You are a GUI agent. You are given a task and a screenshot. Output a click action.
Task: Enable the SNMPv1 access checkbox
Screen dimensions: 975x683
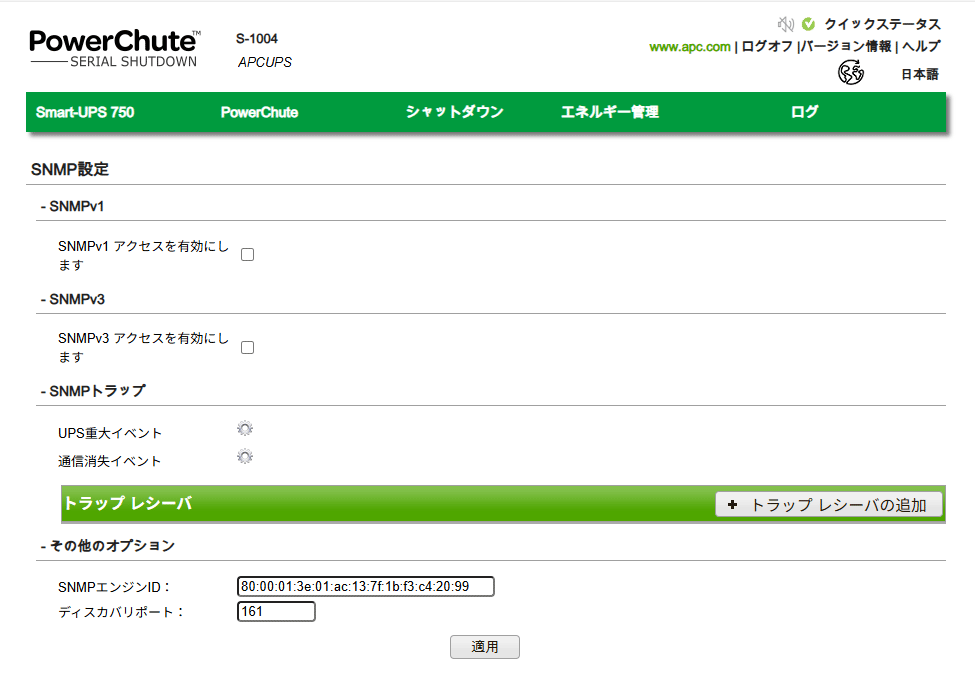coord(247,254)
